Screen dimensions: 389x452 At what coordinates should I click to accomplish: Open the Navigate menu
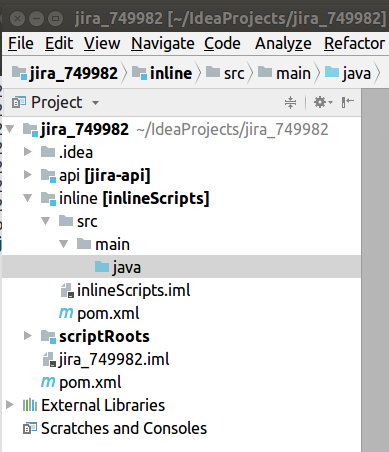coord(163,44)
